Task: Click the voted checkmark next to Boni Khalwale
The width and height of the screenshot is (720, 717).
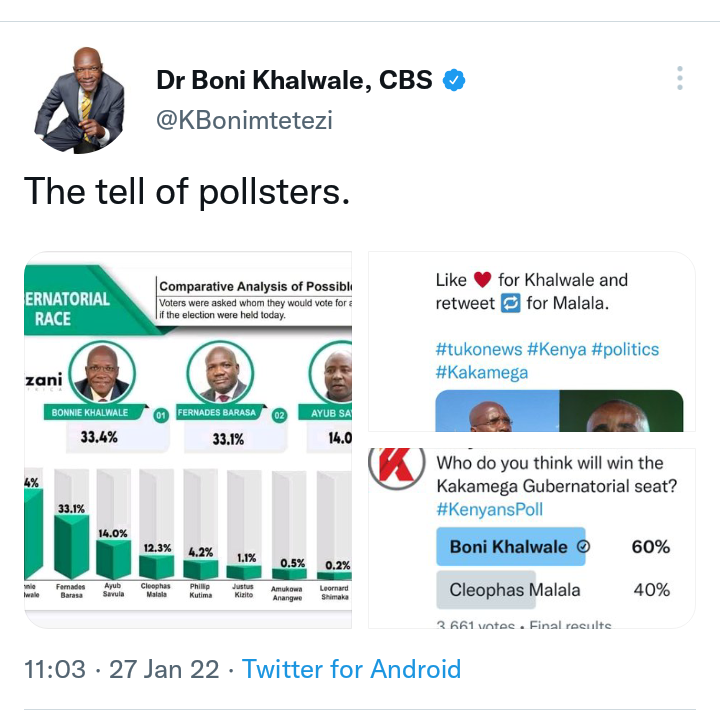Action: tap(583, 547)
